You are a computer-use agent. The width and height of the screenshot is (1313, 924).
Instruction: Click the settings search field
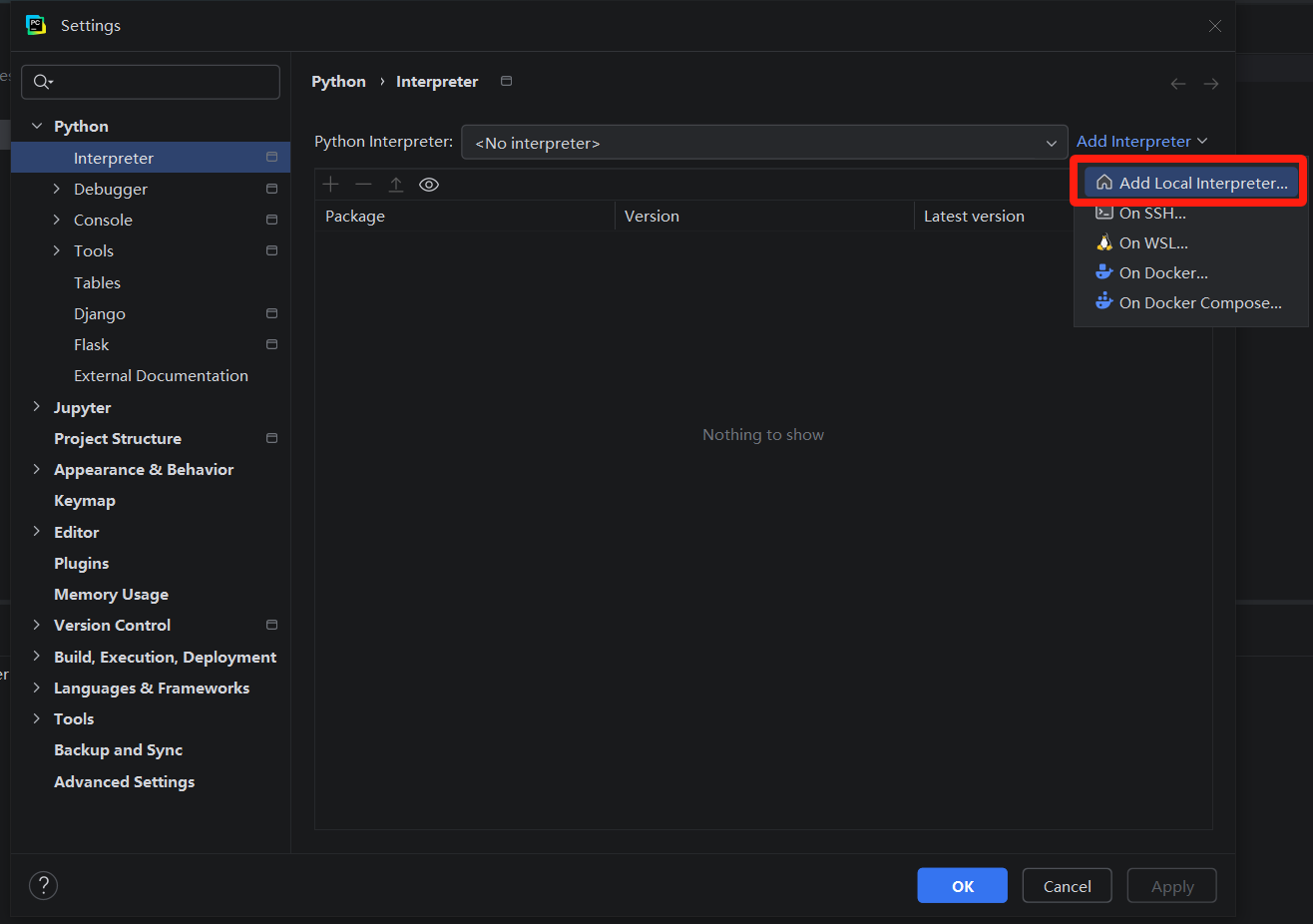151,82
